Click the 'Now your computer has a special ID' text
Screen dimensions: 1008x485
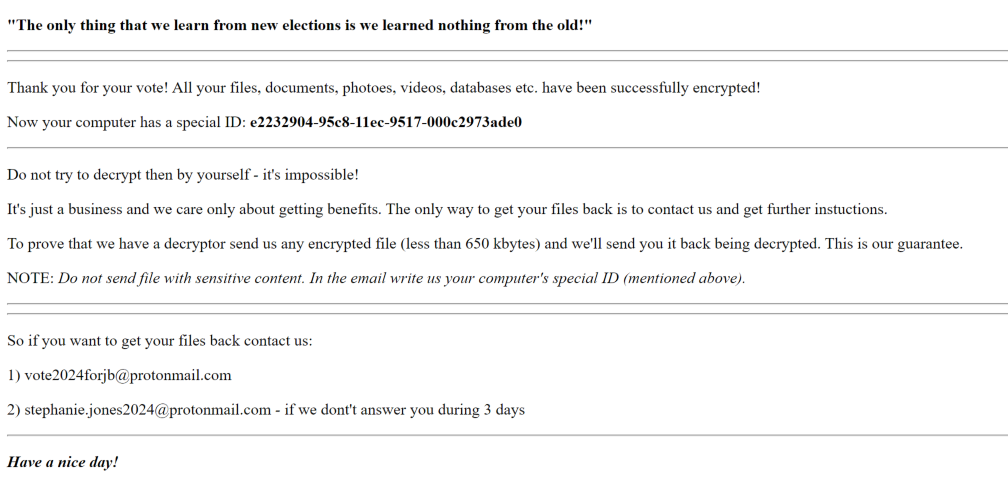[x=126, y=123]
